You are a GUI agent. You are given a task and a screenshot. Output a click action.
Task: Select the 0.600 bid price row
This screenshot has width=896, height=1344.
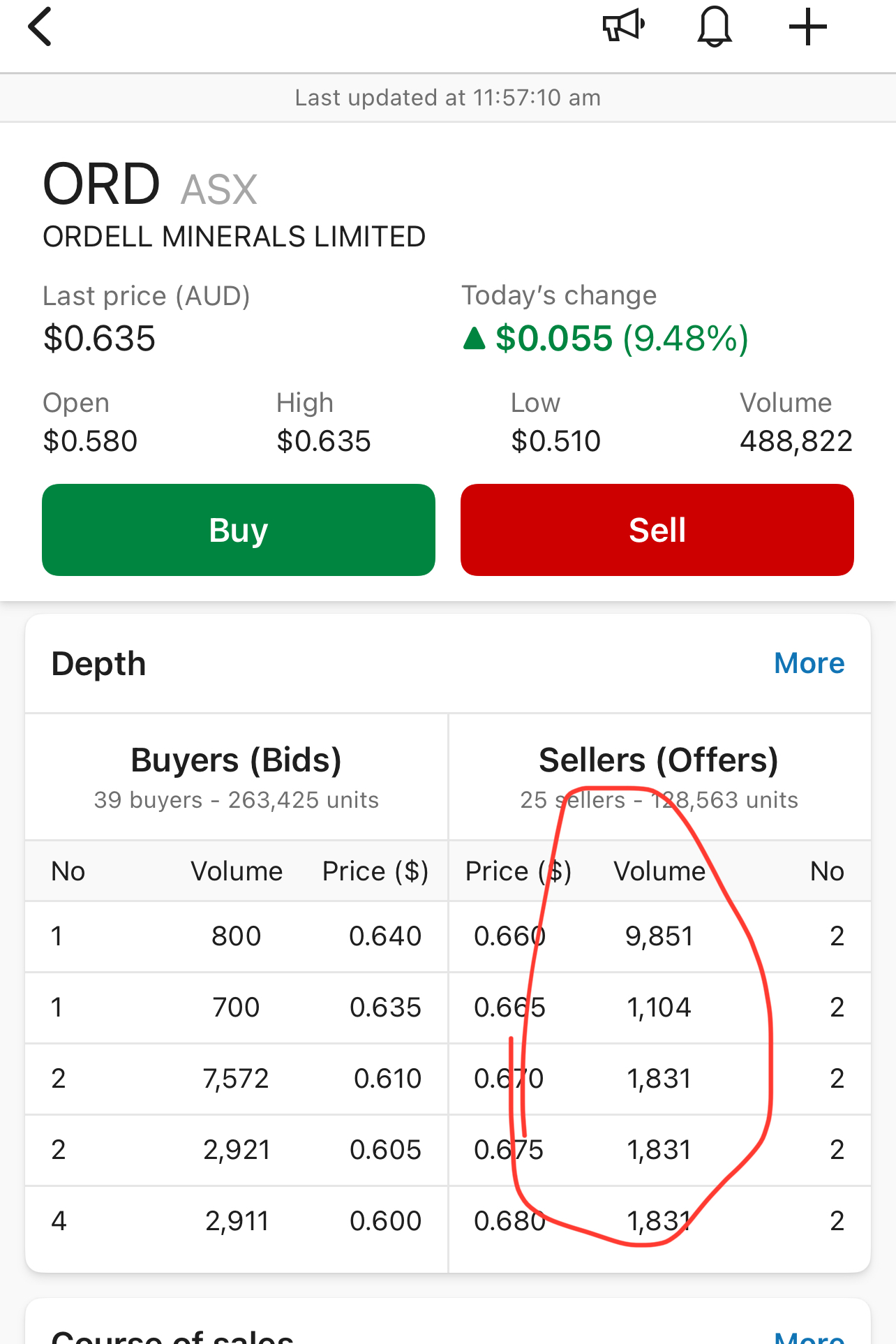pyautogui.click(x=237, y=1221)
